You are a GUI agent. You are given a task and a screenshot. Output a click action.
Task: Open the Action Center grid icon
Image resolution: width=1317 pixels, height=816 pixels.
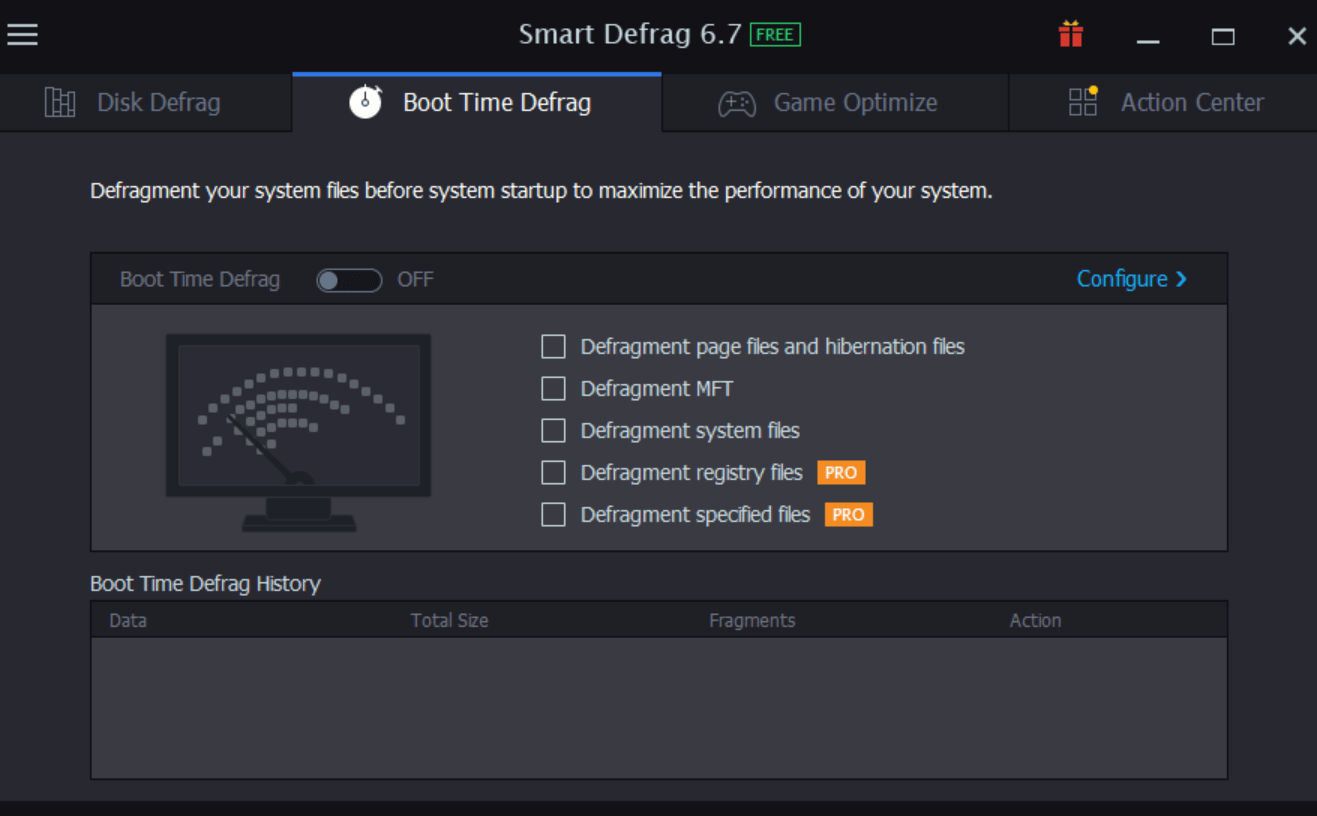[x=1082, y=101]
